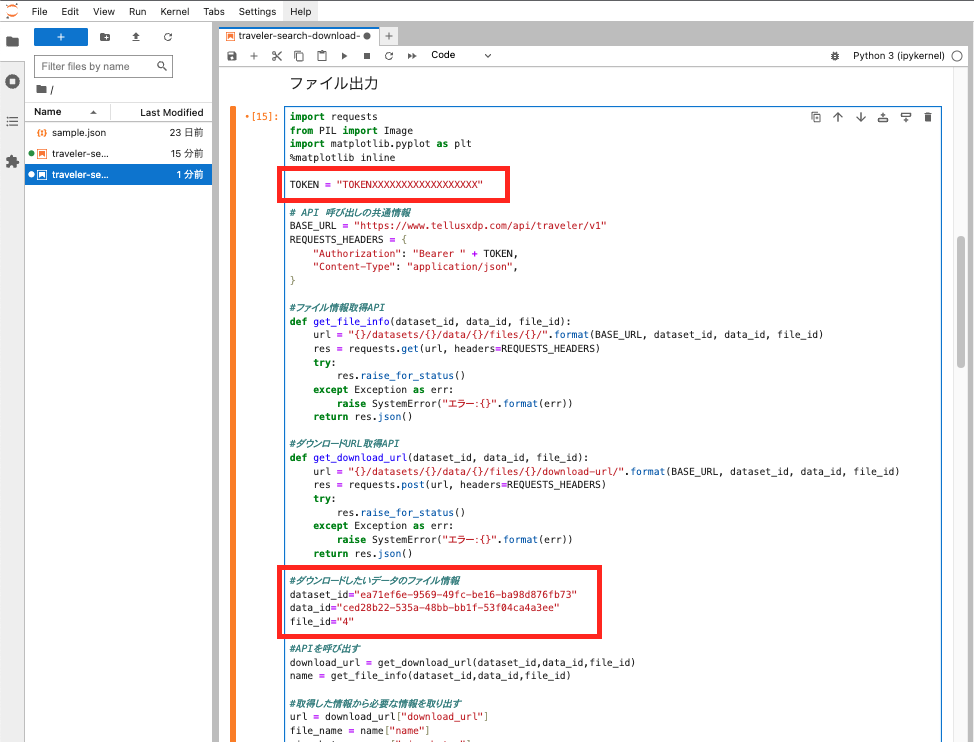Move the cell up
The height and width of the screenshot is (742, 974).
click(x=838, y=117)
